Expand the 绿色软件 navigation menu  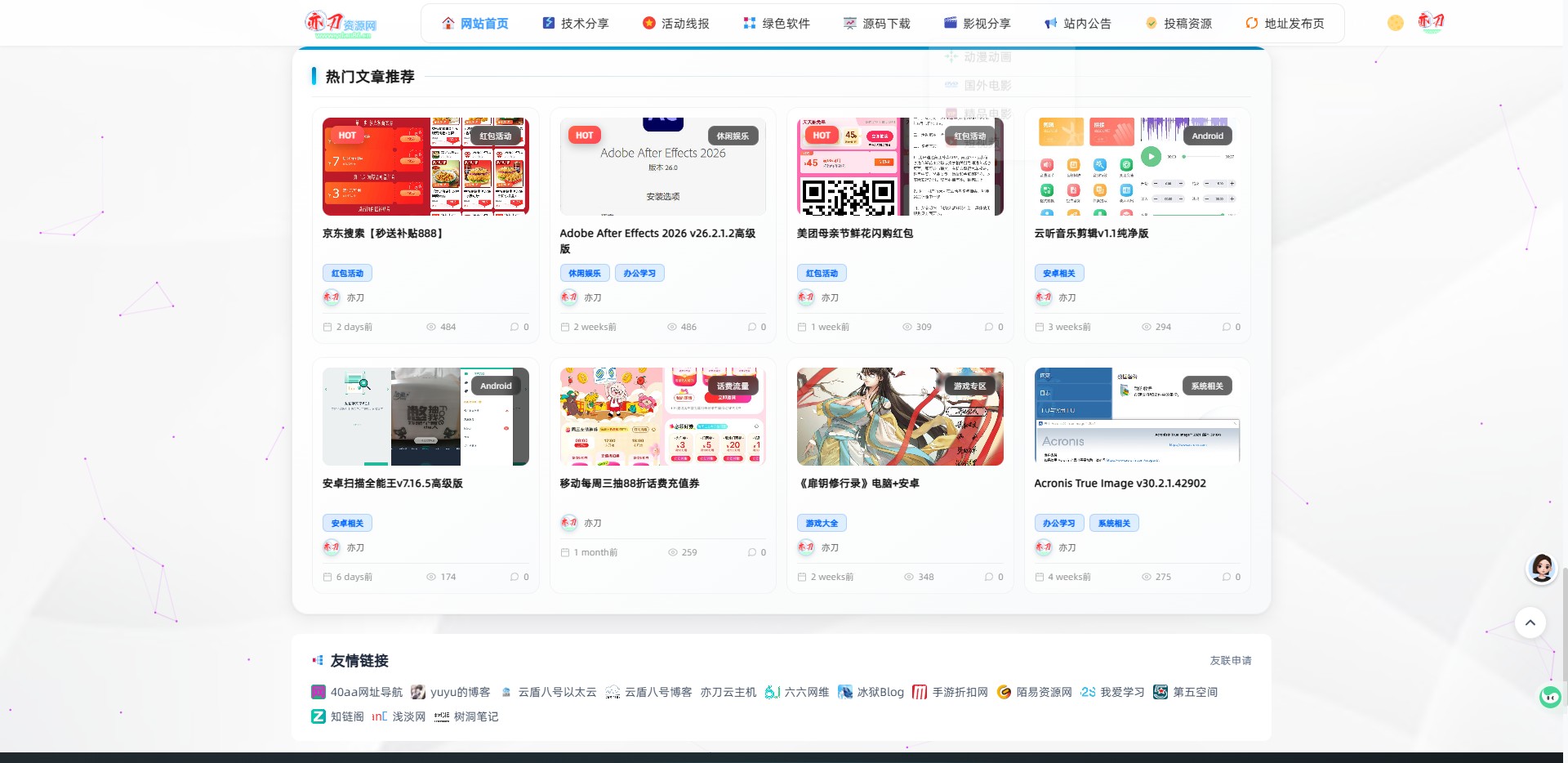tap(777, 24)
